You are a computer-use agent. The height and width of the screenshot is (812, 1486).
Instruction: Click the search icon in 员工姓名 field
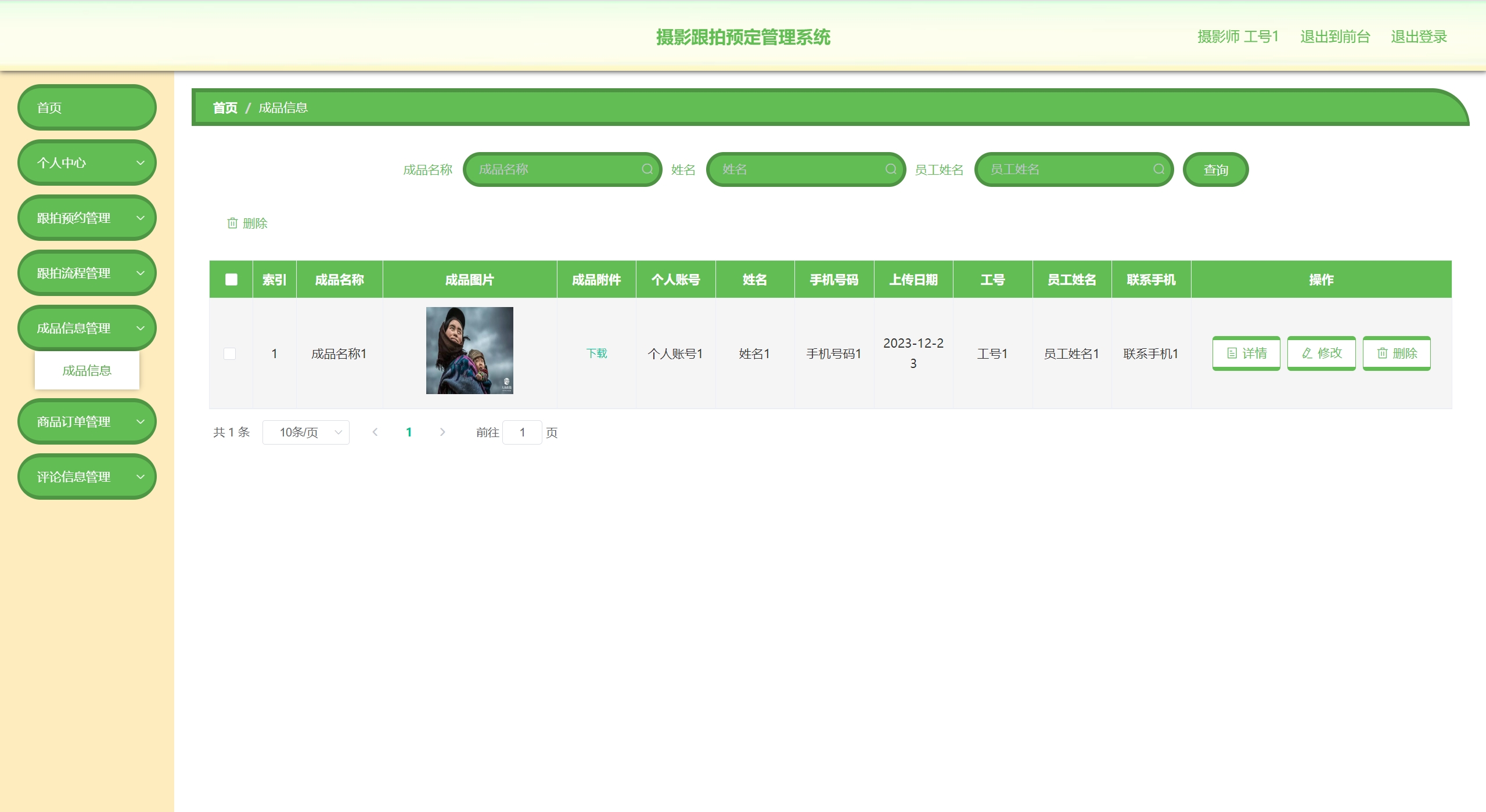click(x=1158, y=169)
